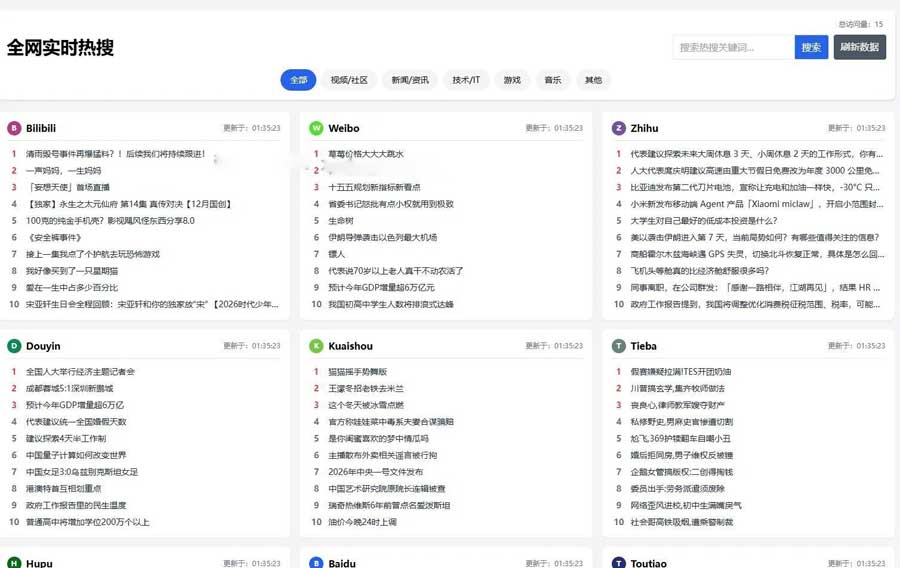Screen dimensions: 900x568
Task: Click the Hupu green H badge icon
Action: (x=14, y=563)
